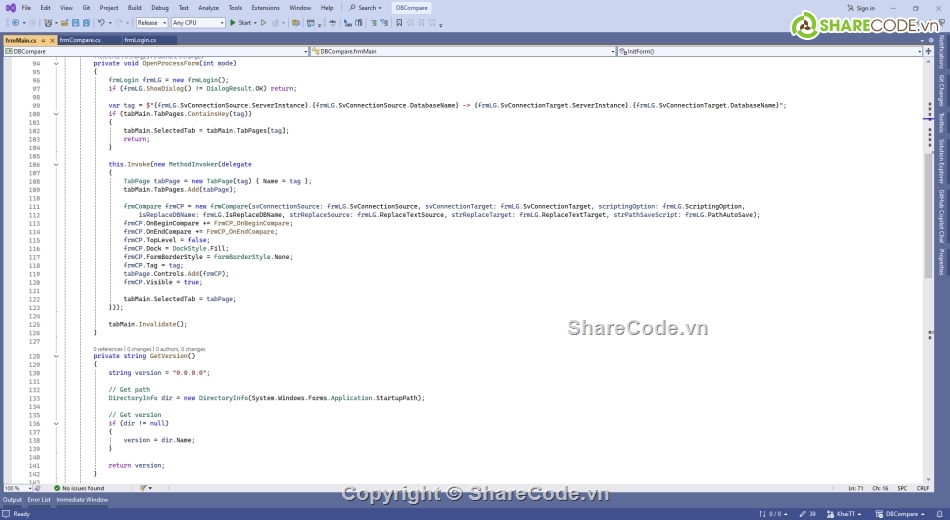
Task: Open the Properties side panel
Action: pos(942,262)
